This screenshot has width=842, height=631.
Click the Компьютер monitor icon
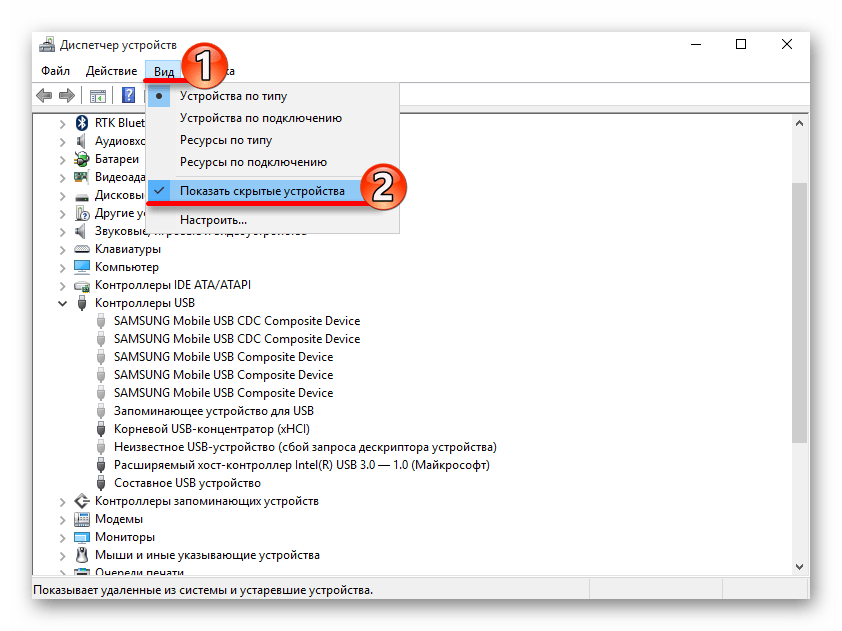click(82, 267)
